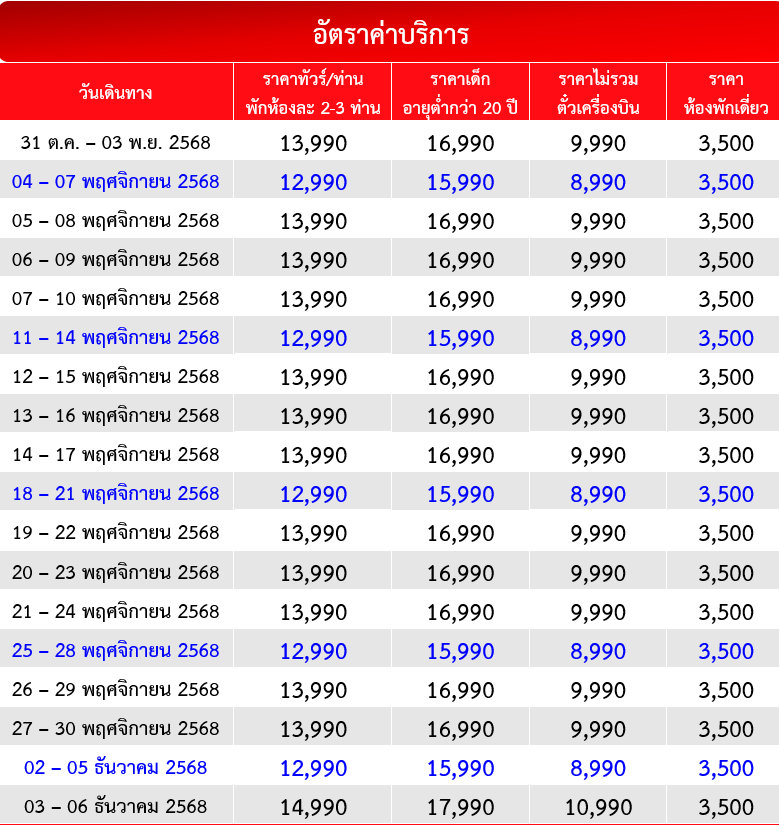
Task: Click the ราคาห้องพักเดี่ยว column header
Action: (x=726, y=93)
